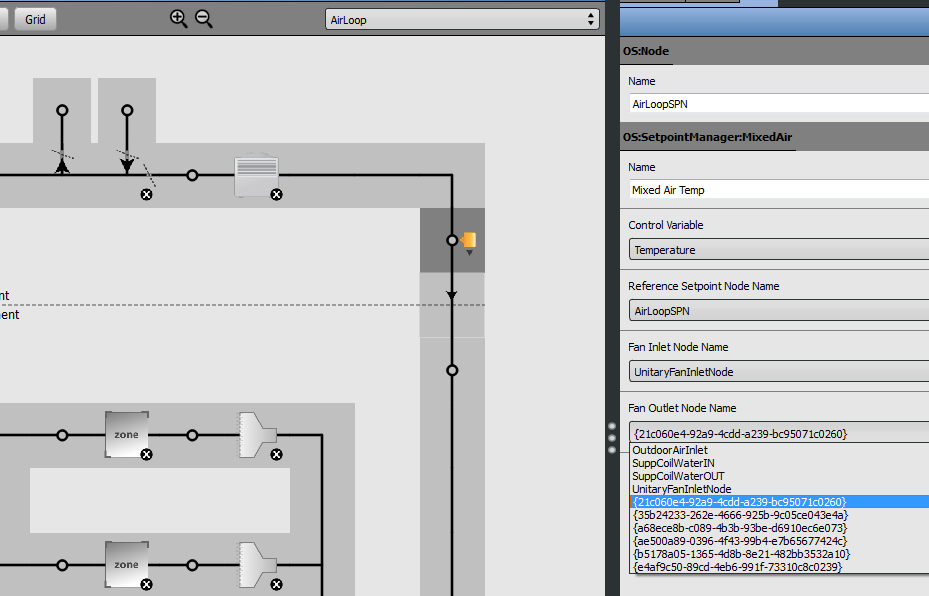Viewport: 929px width, 596px height.
Task: Click the OS:Node section header
Action: click(774, 52)
